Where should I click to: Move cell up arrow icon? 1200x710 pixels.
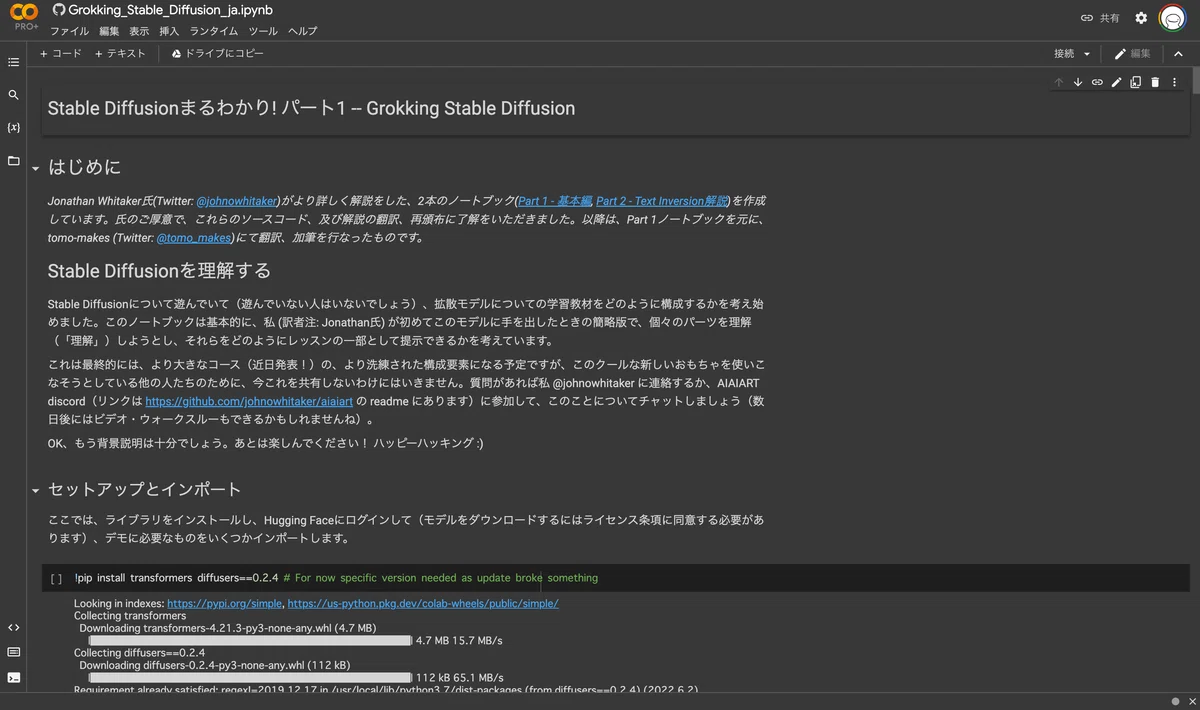[x=1059, y=82]
